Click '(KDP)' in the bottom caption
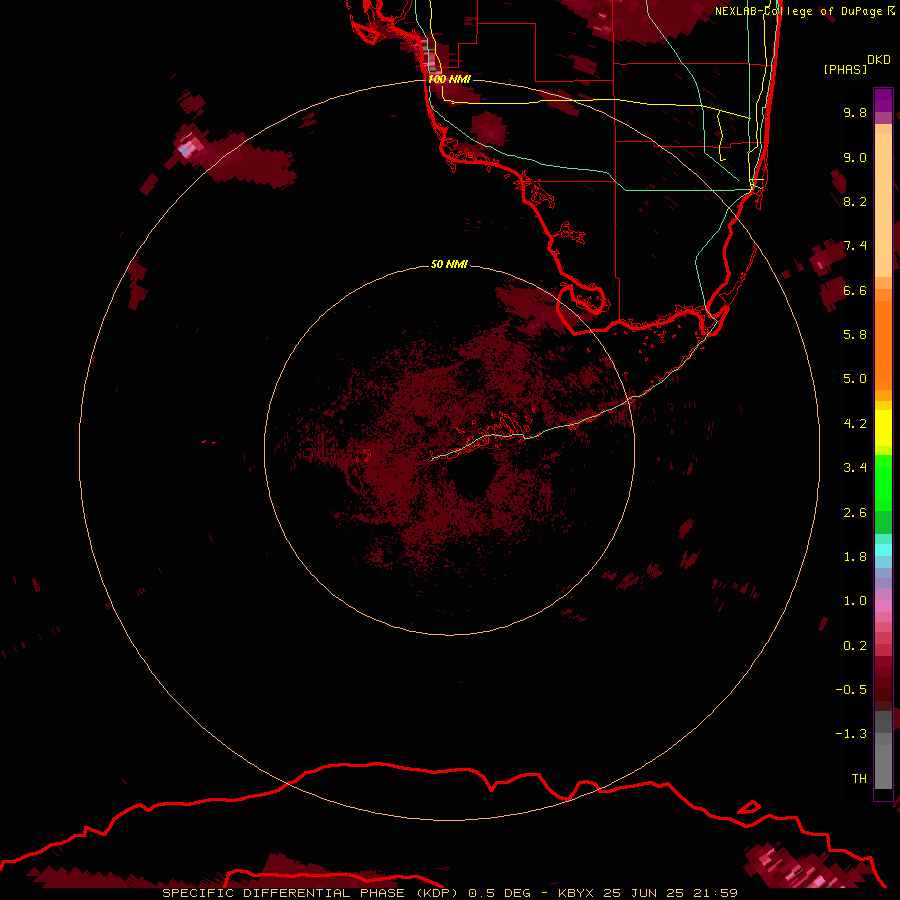This screenshot has width=900, height=900. tap(437, 893)
